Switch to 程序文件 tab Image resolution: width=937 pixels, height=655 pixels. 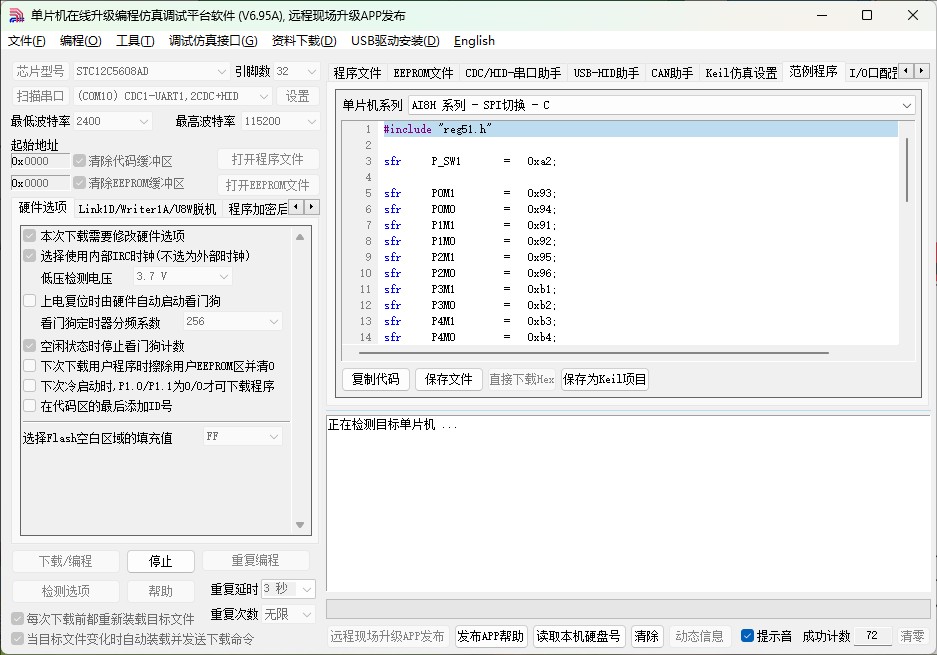[x=357, y=73]
